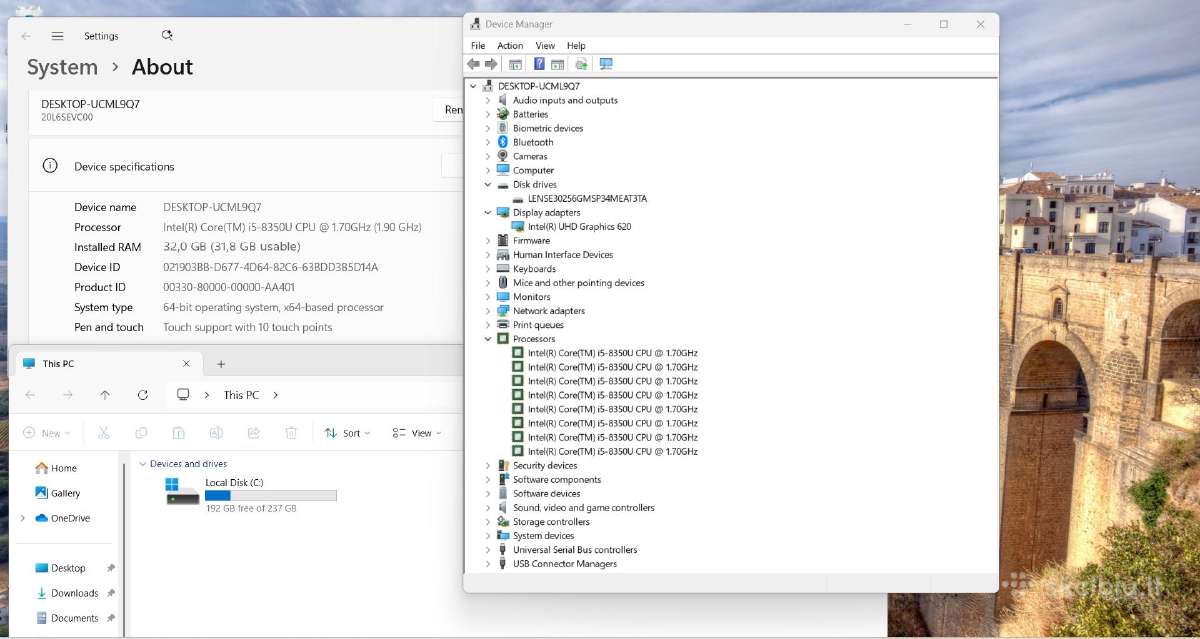Select the Cameras icon in device tree
The height and width of the screenshot is (639, 1200).
coord(503,156)
